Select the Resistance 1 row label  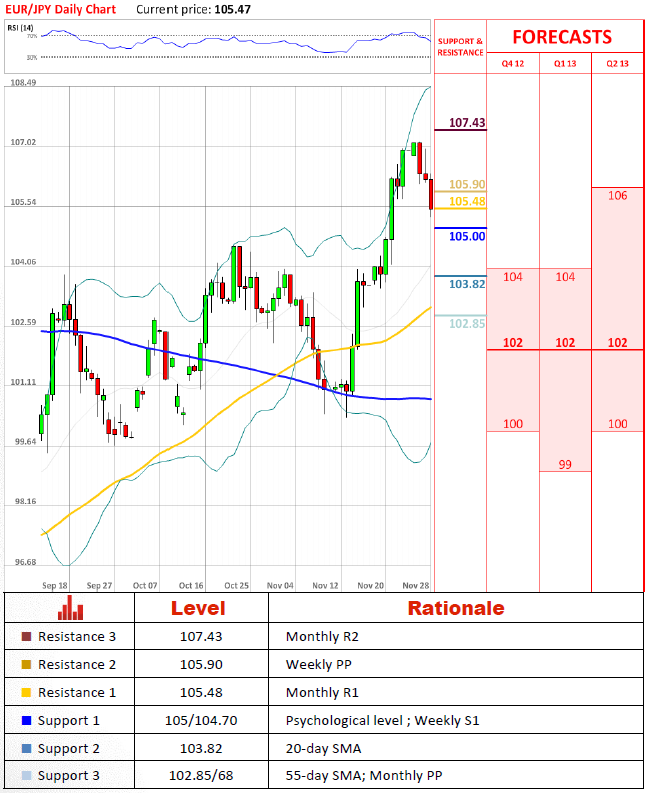tap(77, 692)
